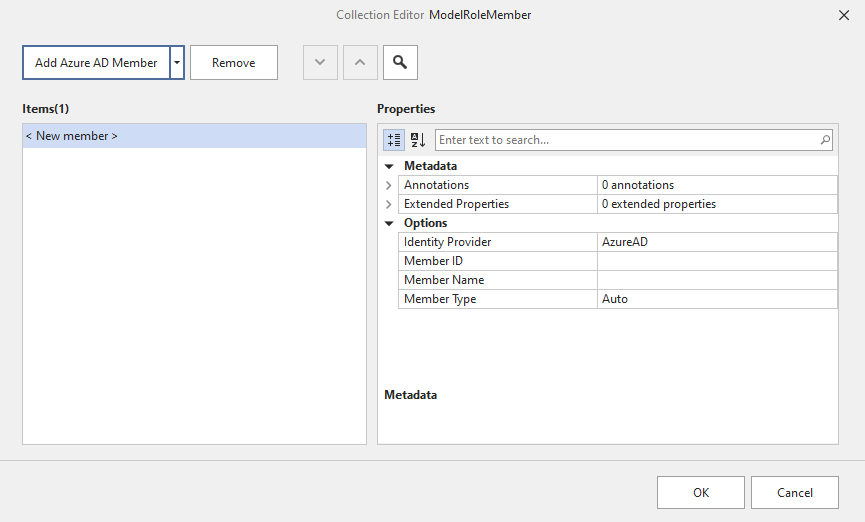Click the magnifier search icon in toolbar

point(400,62)
